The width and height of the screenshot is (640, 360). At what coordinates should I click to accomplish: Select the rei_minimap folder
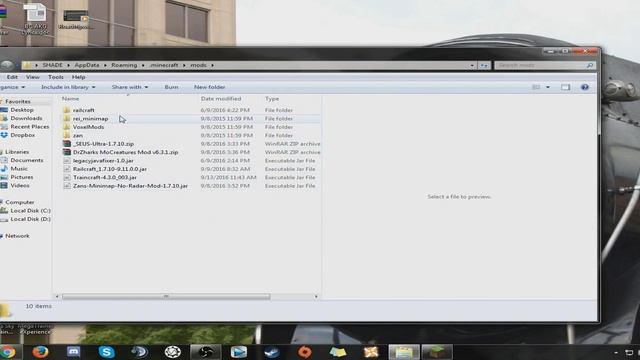(90, 119)
